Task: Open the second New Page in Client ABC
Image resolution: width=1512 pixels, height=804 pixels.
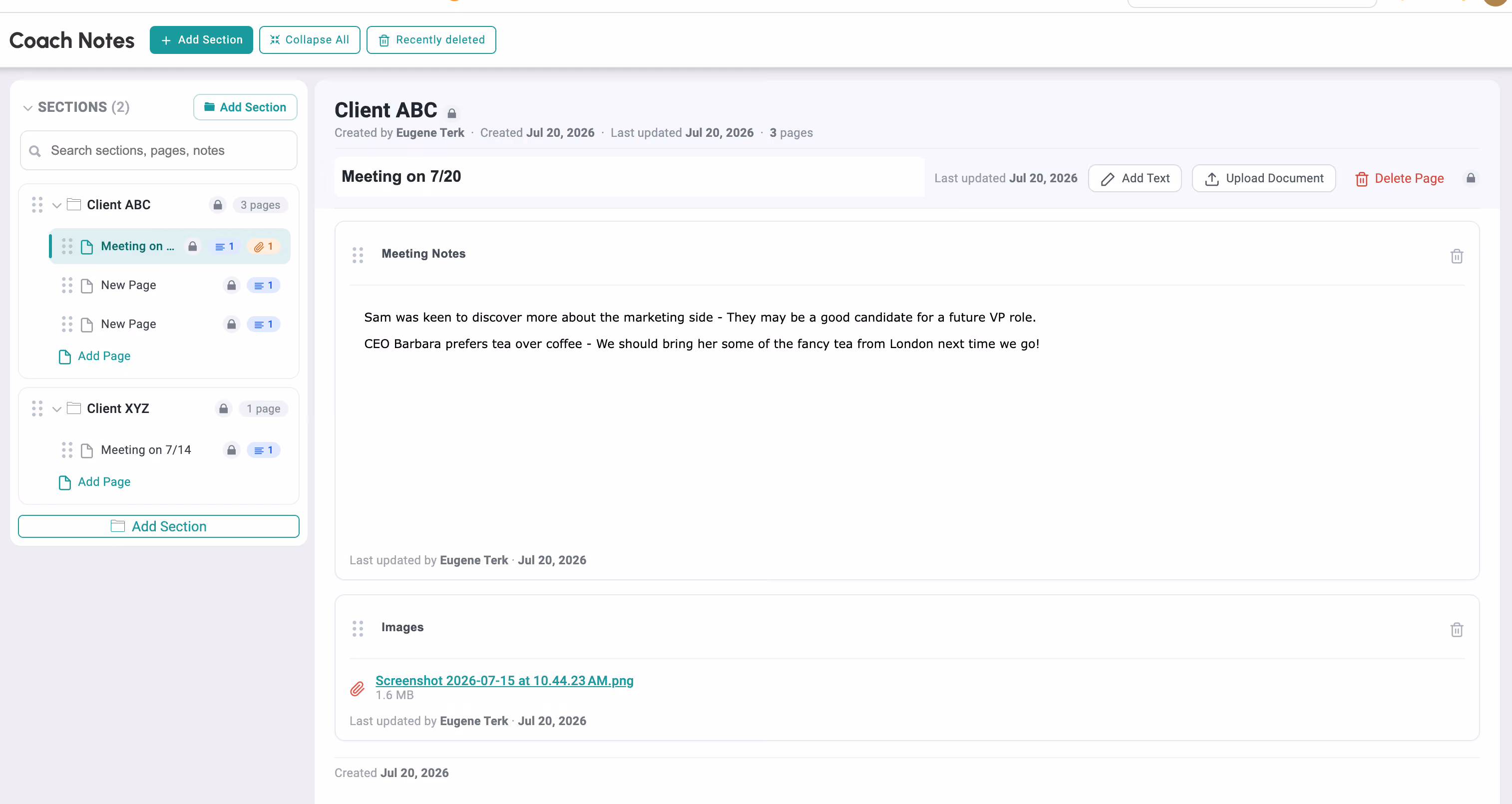Action: click(128, 324)
